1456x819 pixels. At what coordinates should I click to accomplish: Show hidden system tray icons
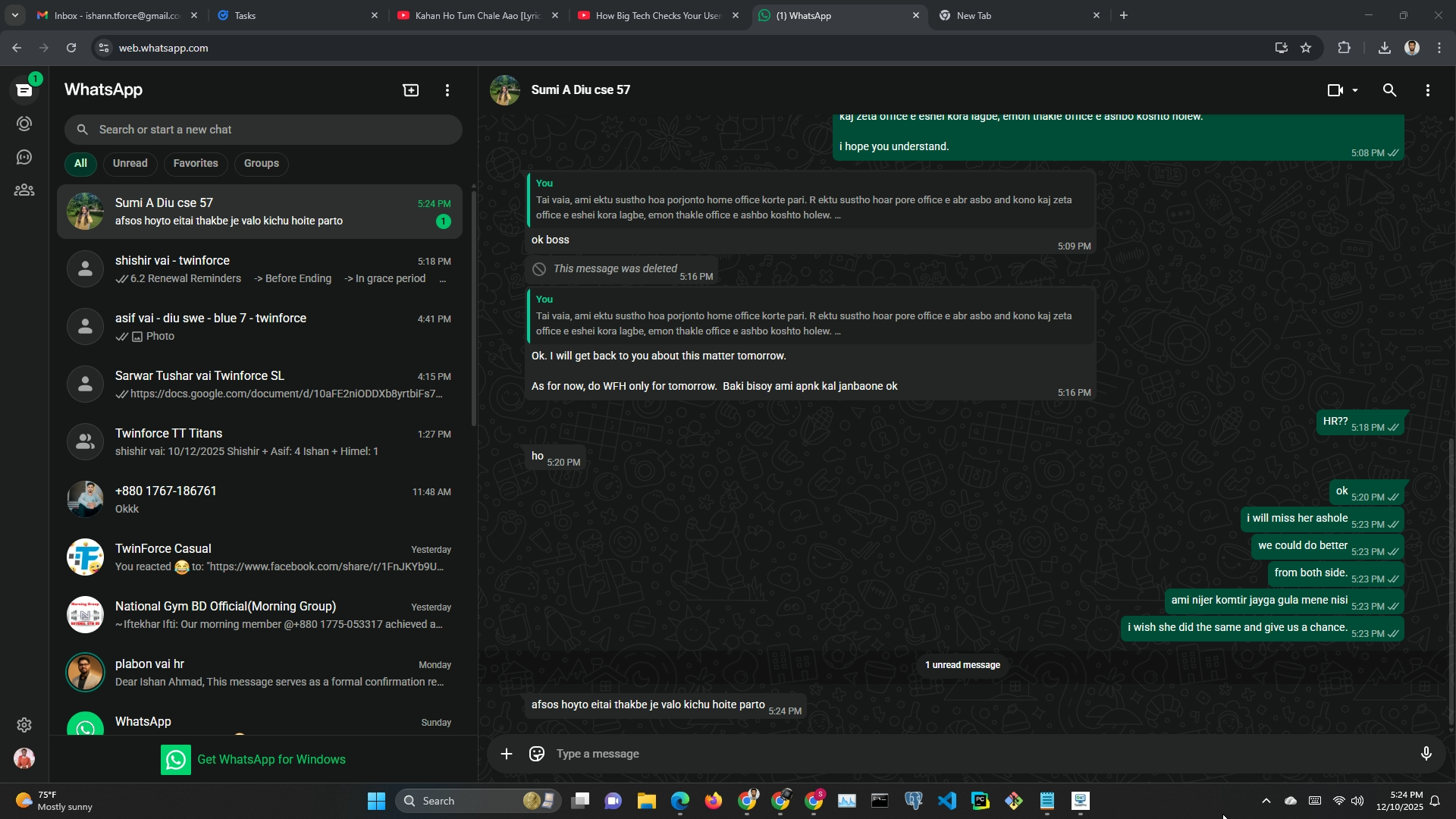click(1266, 801)
